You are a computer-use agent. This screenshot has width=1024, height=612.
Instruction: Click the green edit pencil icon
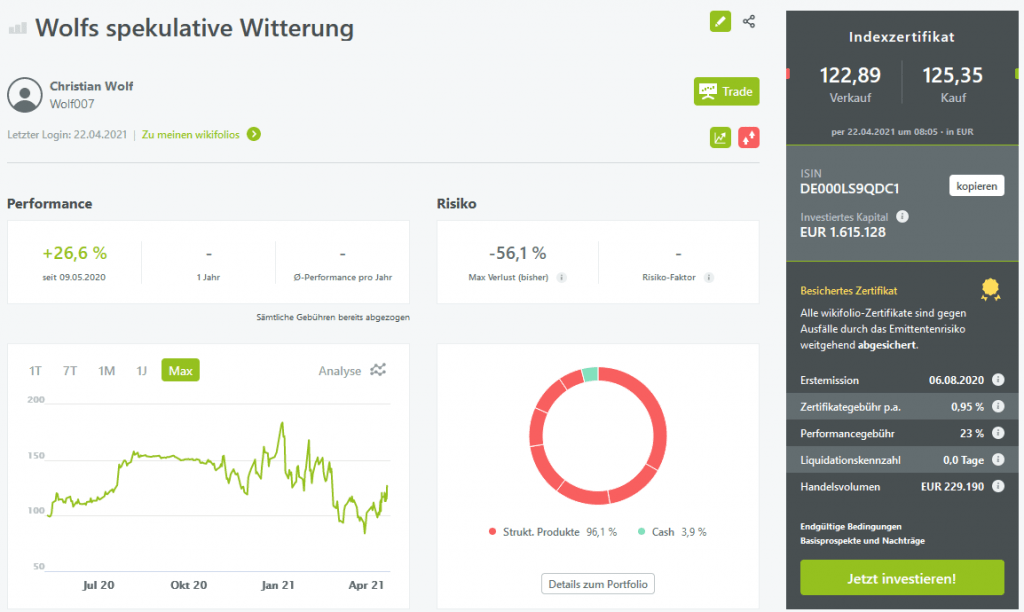click(720, 21)
